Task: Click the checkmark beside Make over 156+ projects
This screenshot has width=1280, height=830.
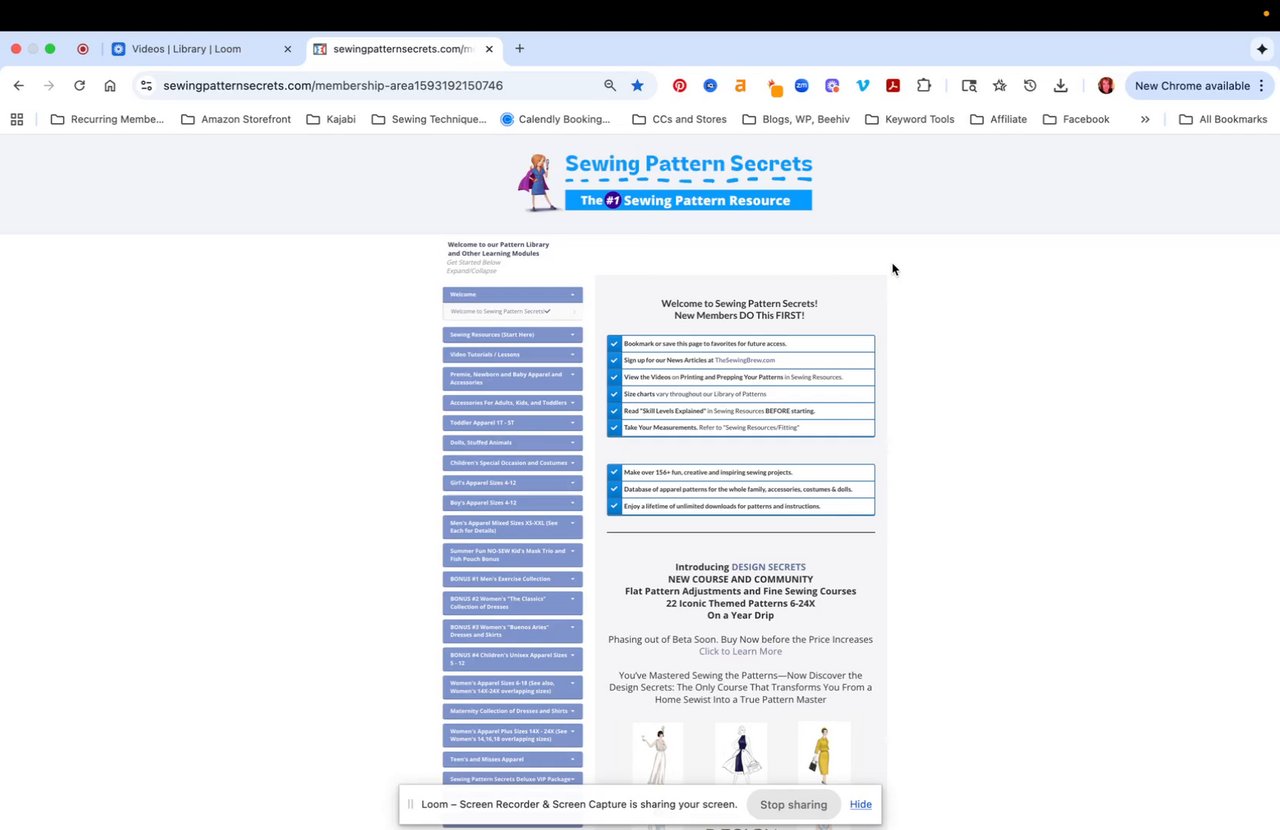Action: (614, 472)
